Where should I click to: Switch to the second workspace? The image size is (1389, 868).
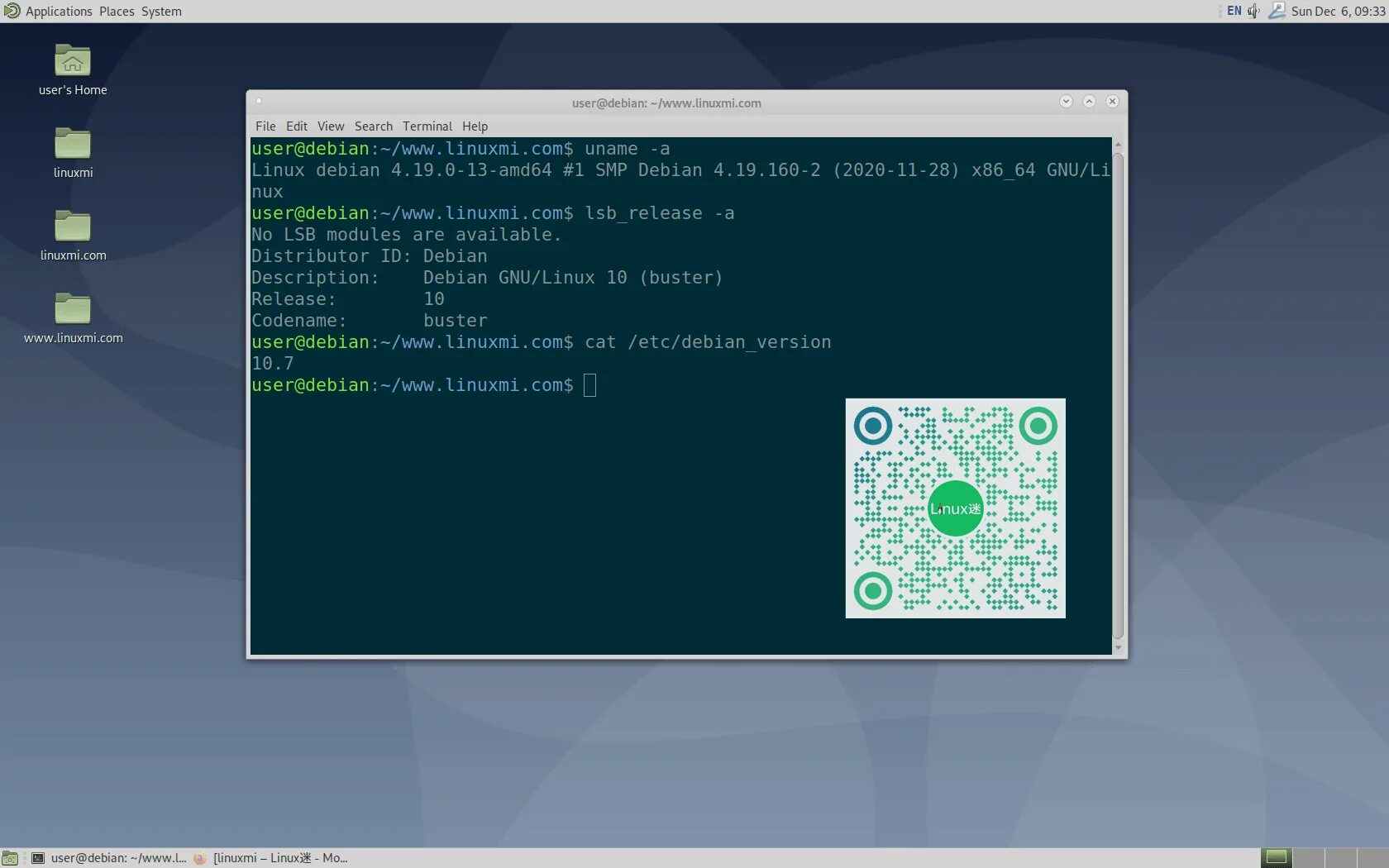tap(1309, 857)
